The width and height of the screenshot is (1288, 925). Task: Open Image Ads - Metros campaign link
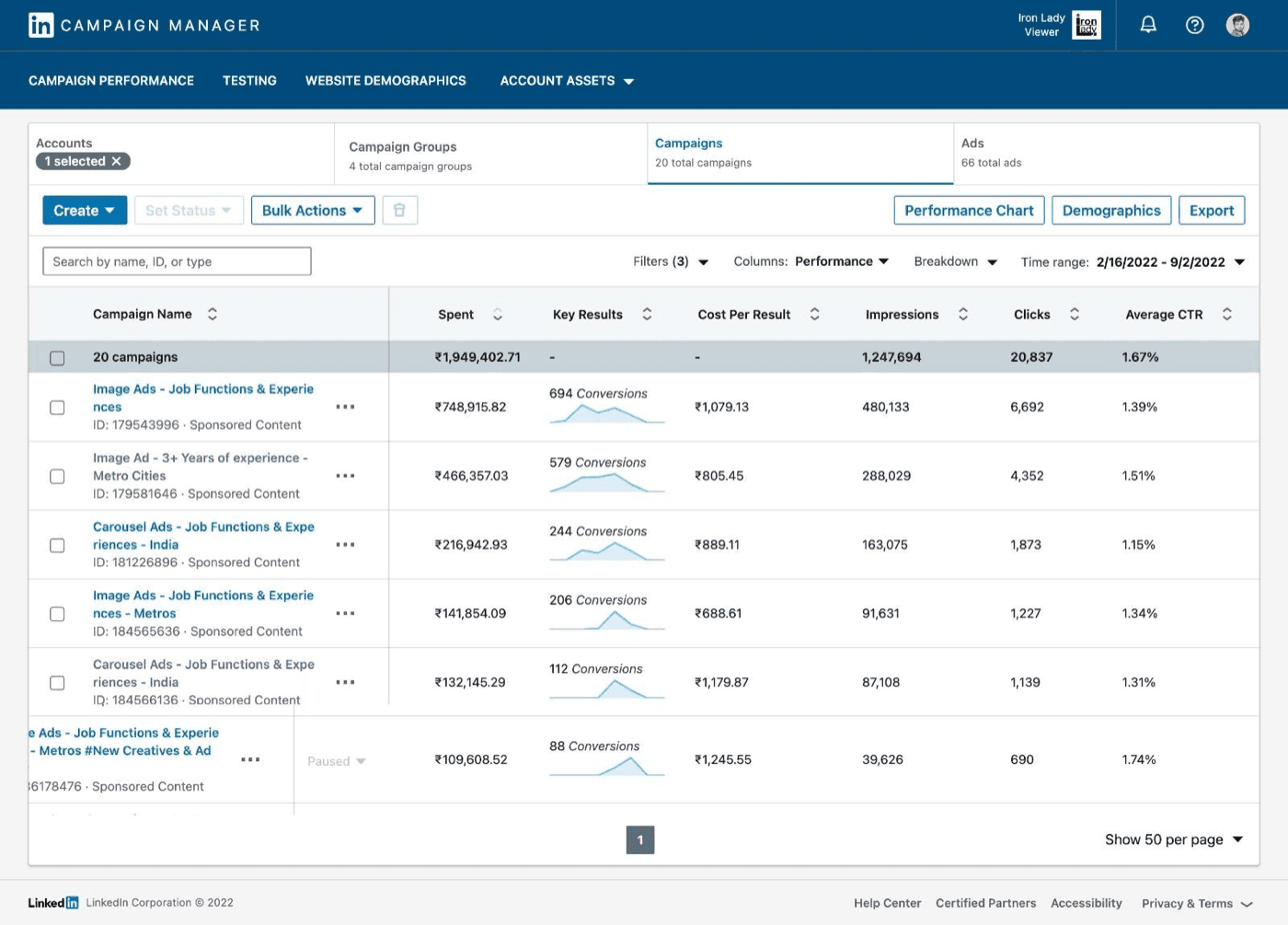click(203, 605)
